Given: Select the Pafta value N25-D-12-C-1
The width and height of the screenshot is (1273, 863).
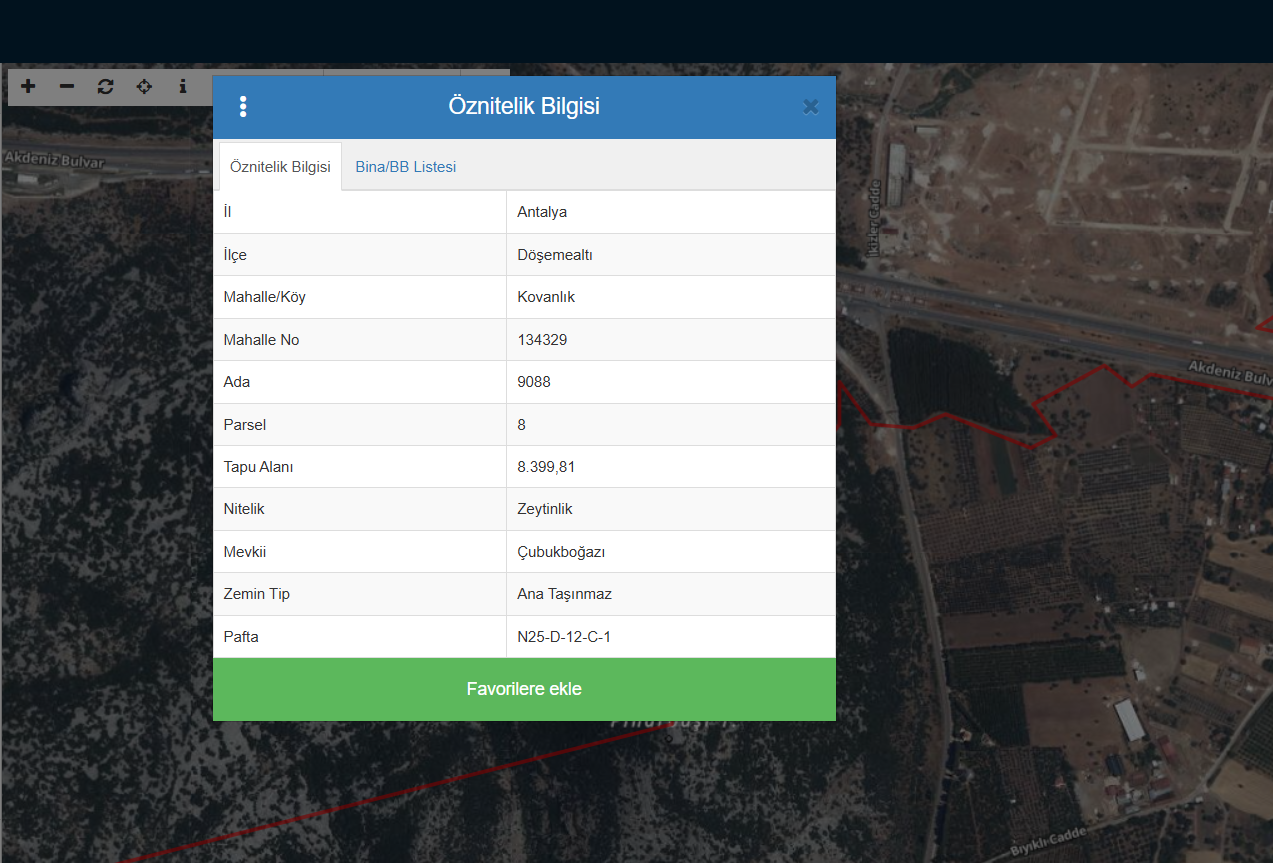Looking at the screenshot, I should [564, 636].
